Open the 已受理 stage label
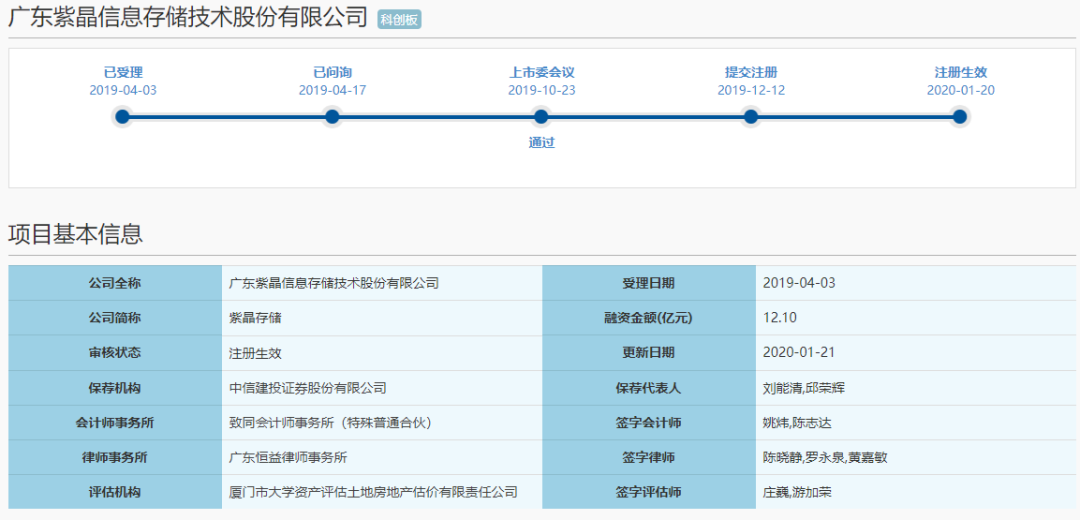 [123, 72]
